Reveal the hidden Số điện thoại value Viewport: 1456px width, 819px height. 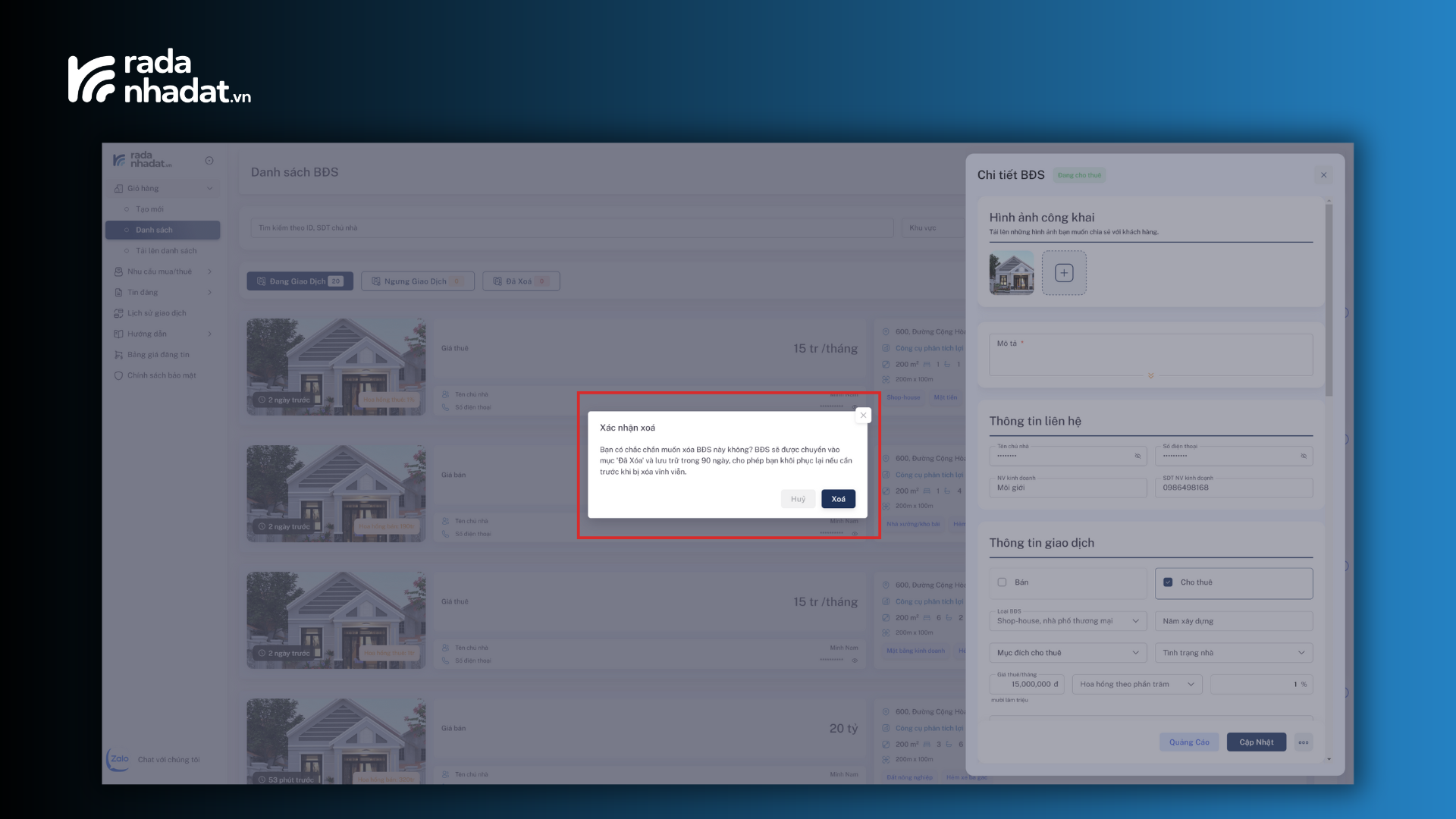tap(1304, 456)
